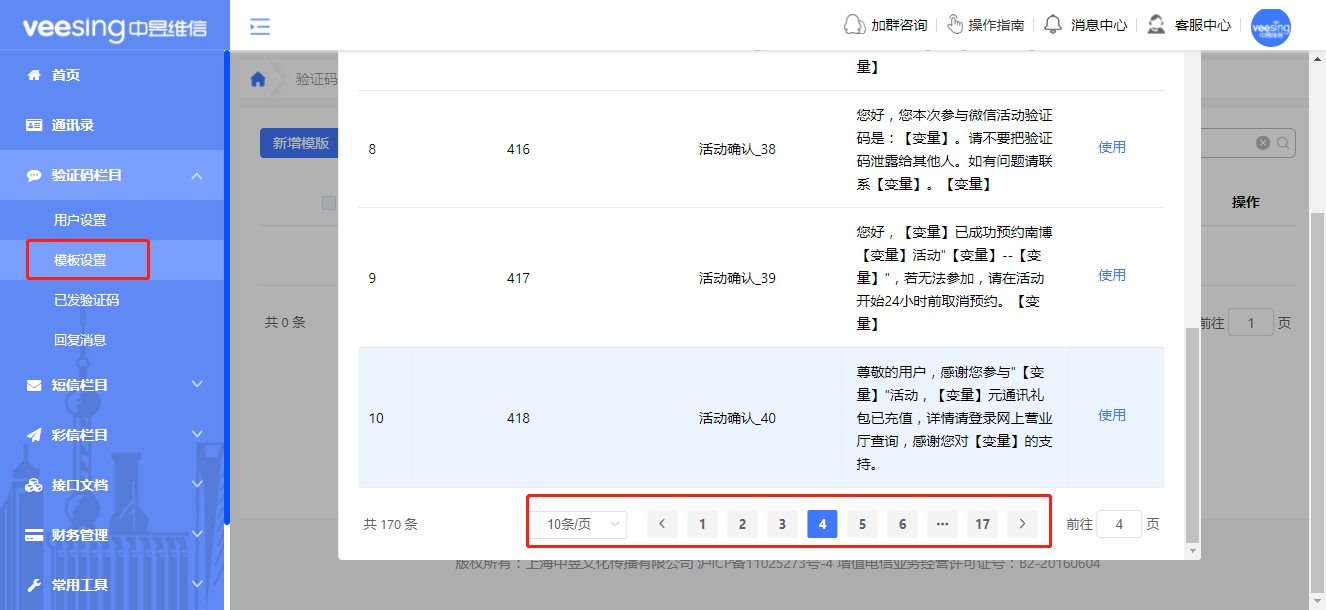Select current page 4 button
Image resolution: width=1326 pixels, height=610 pixels.
tap(822, 524)
